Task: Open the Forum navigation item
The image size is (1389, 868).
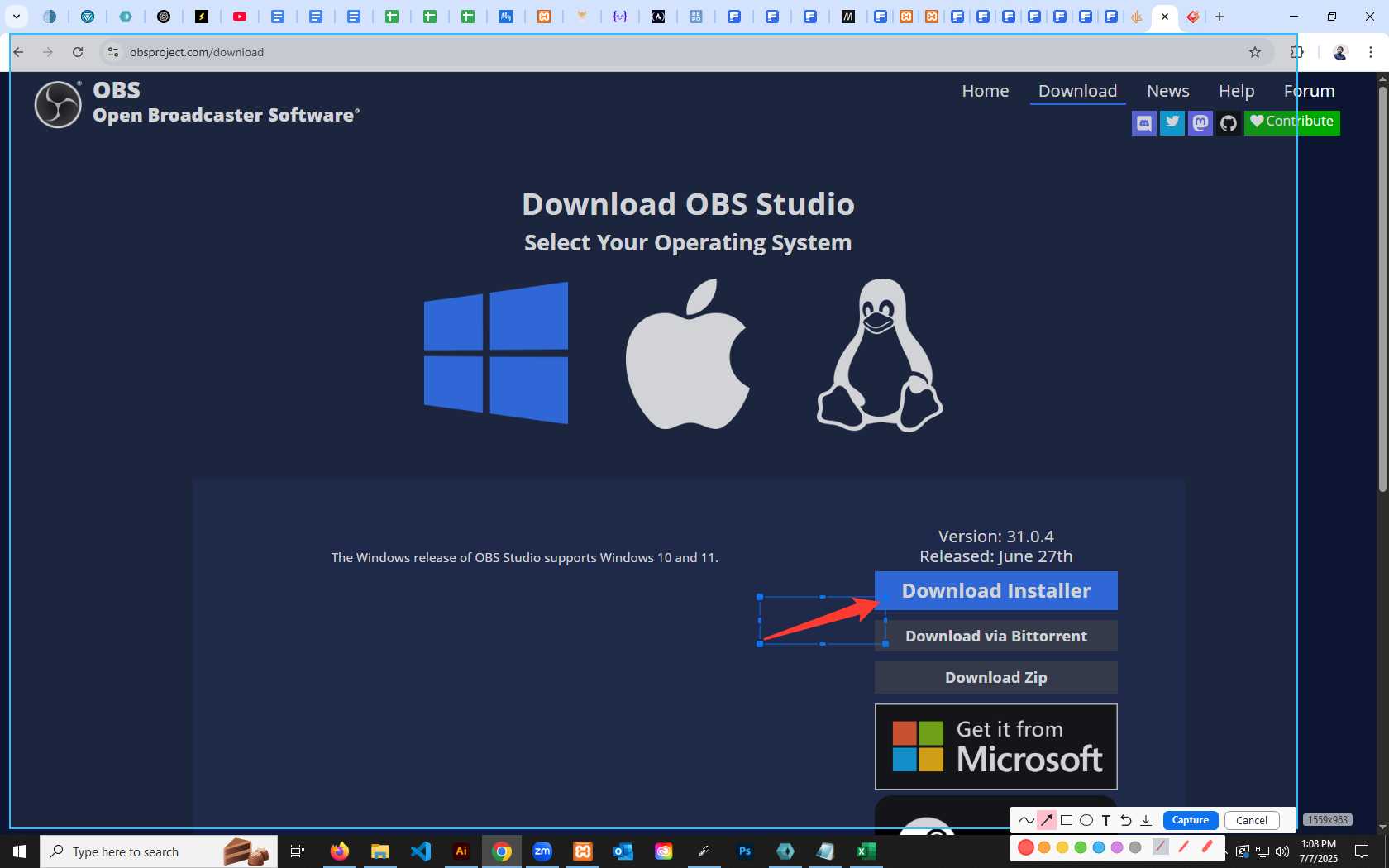Action: tap(1309, 91)
